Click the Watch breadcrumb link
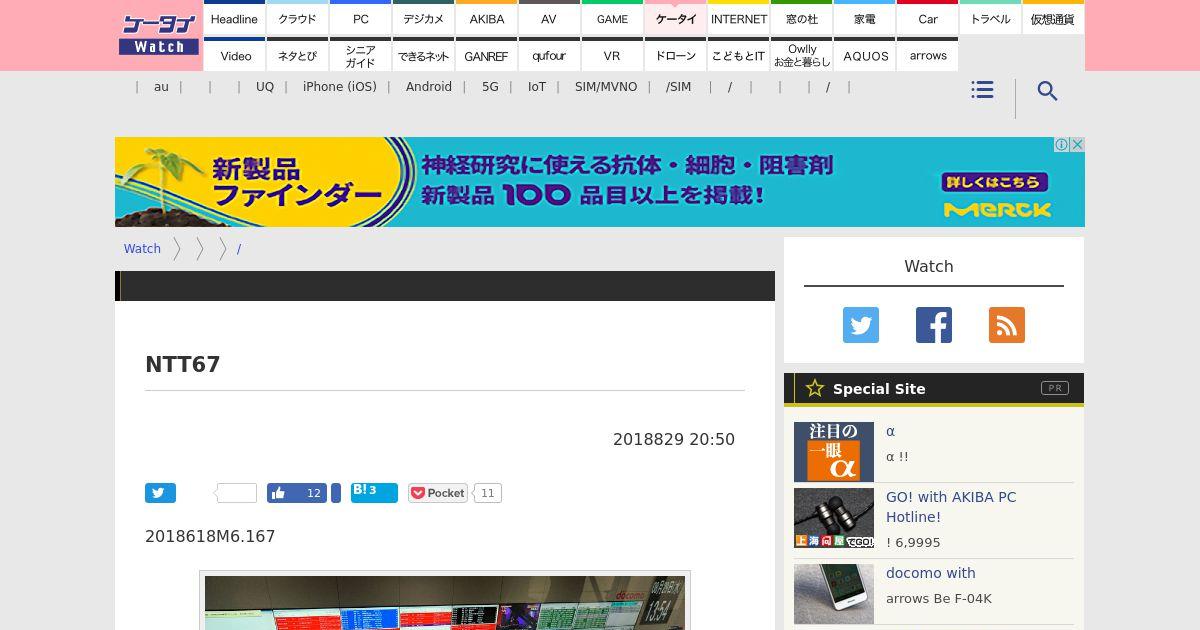This screenshot has width=1200, height=630. (142, 249)
